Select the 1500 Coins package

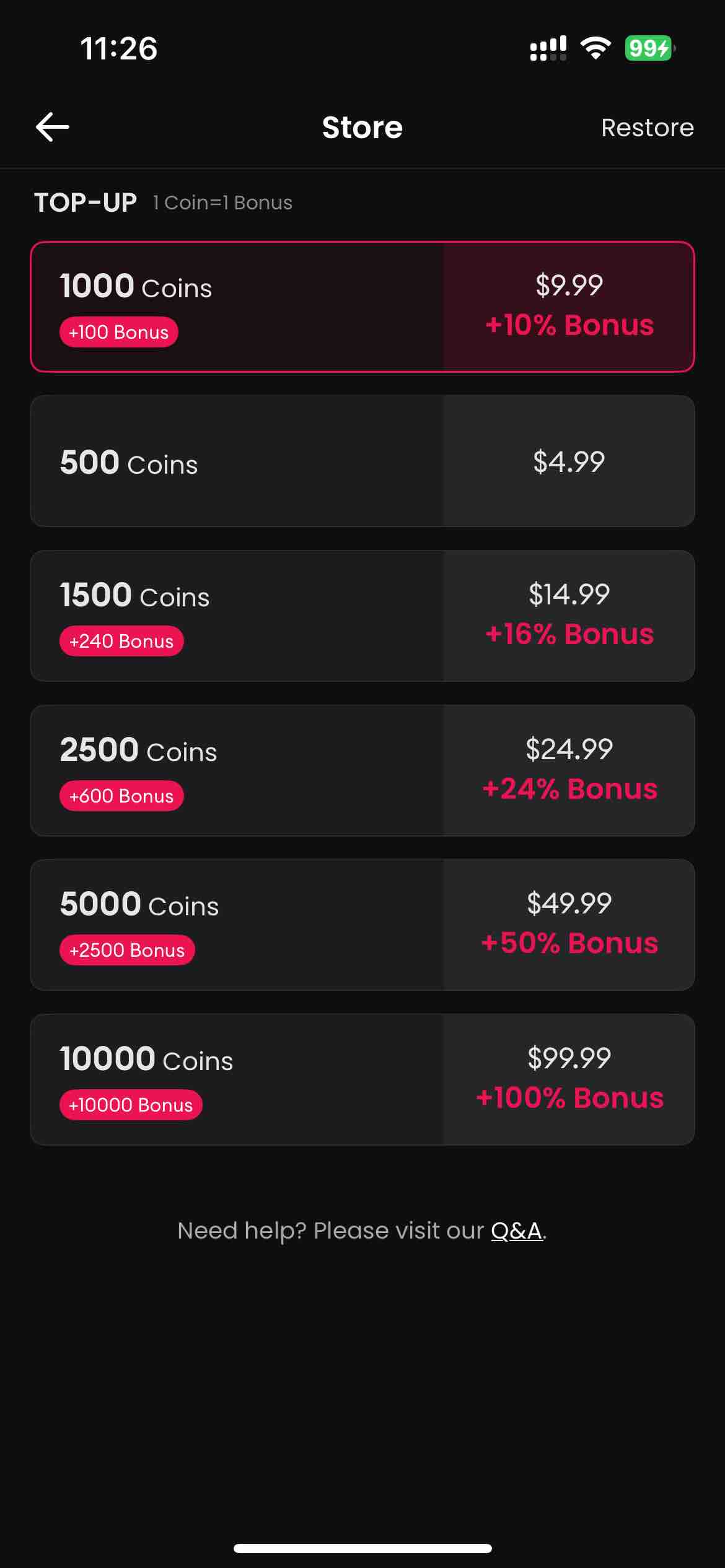pyautogui.click(x=362, y=616)
